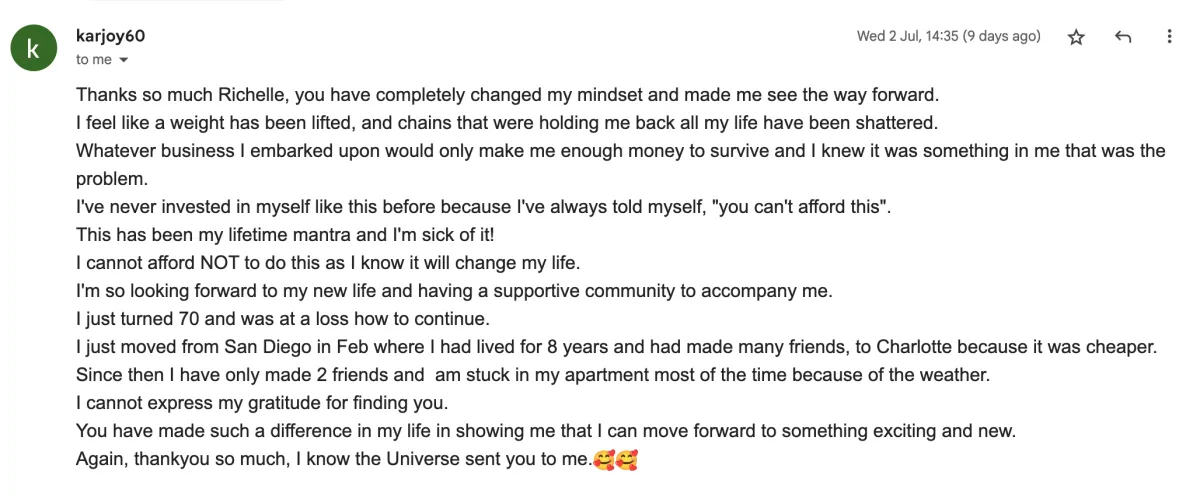Click the line 'This has been my lifetime mantra'
This screenshot has height=496, width=1200.
click(286, 236)
